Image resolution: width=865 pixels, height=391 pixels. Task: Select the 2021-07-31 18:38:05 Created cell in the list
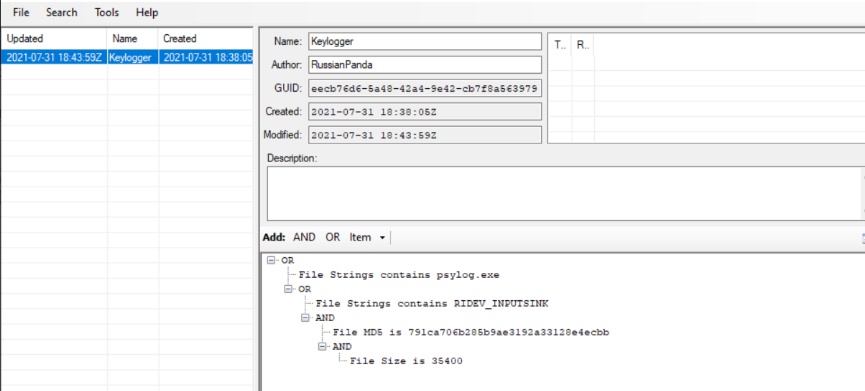(x=207, y=57)
